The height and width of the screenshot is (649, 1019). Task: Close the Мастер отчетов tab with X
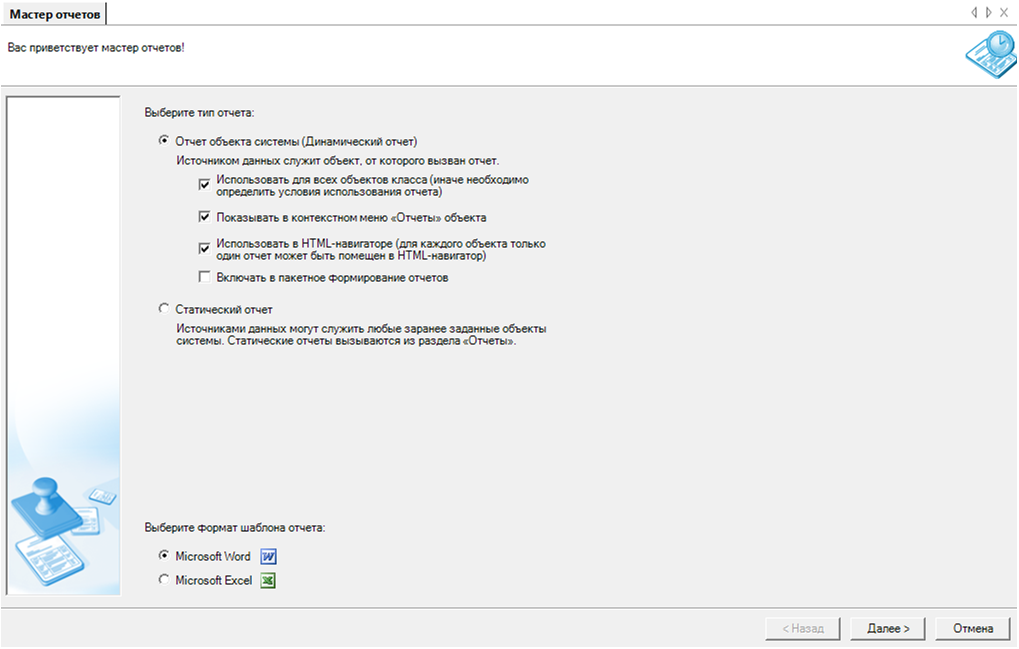[1004, 13]
